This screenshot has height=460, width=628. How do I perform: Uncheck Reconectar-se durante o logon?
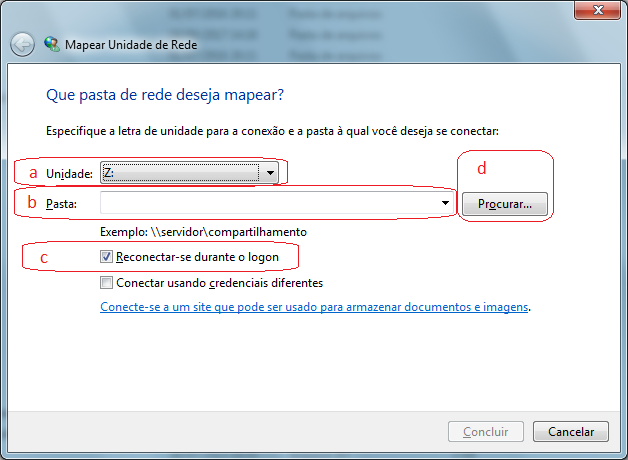107,257
